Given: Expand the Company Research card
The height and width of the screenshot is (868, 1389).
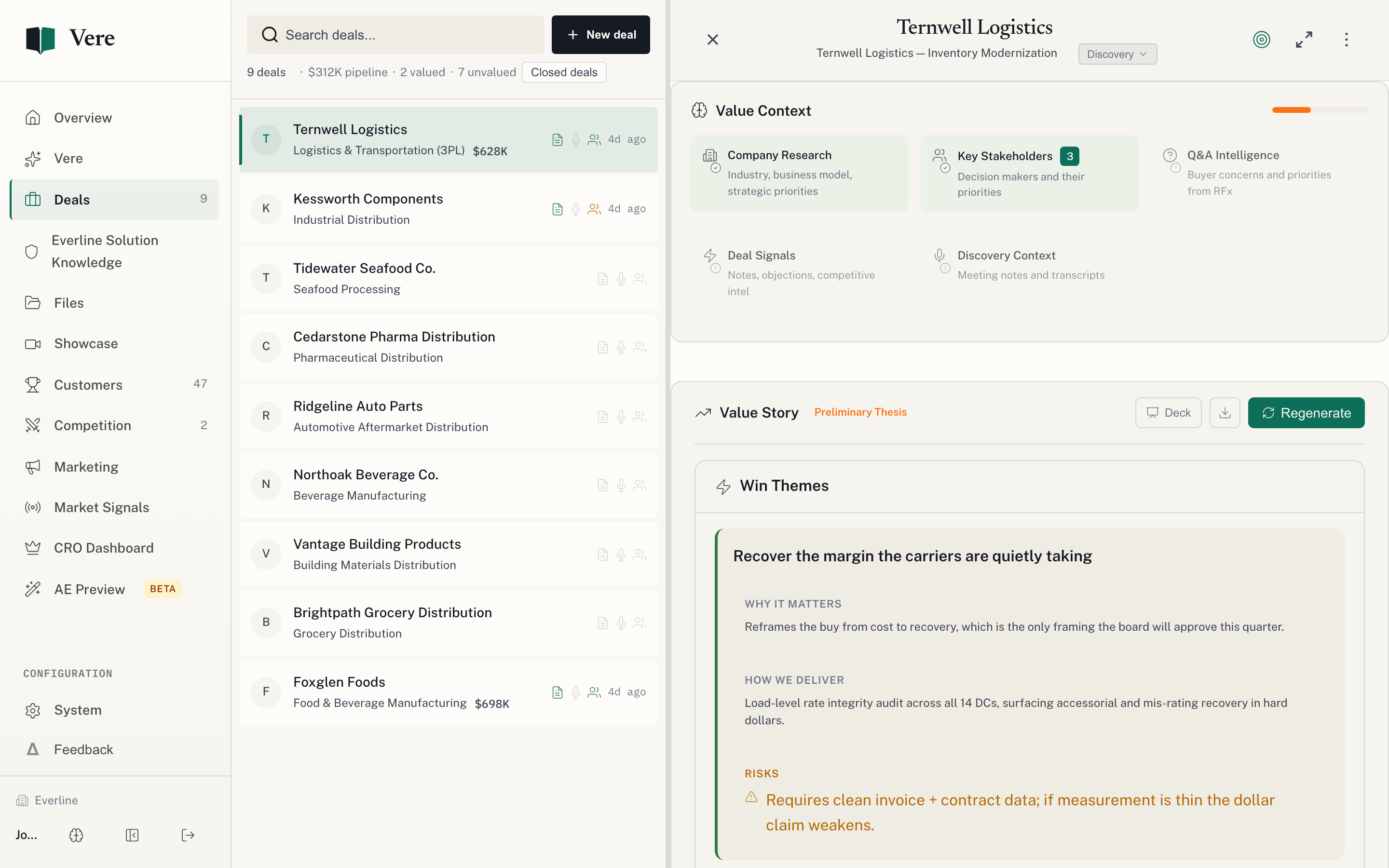Looking at the screenshot, I should coord(800,174).
